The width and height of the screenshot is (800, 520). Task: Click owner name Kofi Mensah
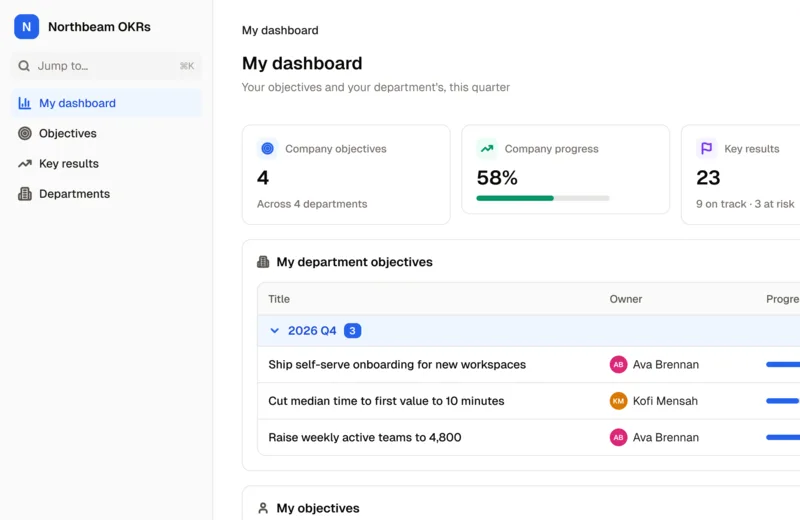click(x=665, y=401)
